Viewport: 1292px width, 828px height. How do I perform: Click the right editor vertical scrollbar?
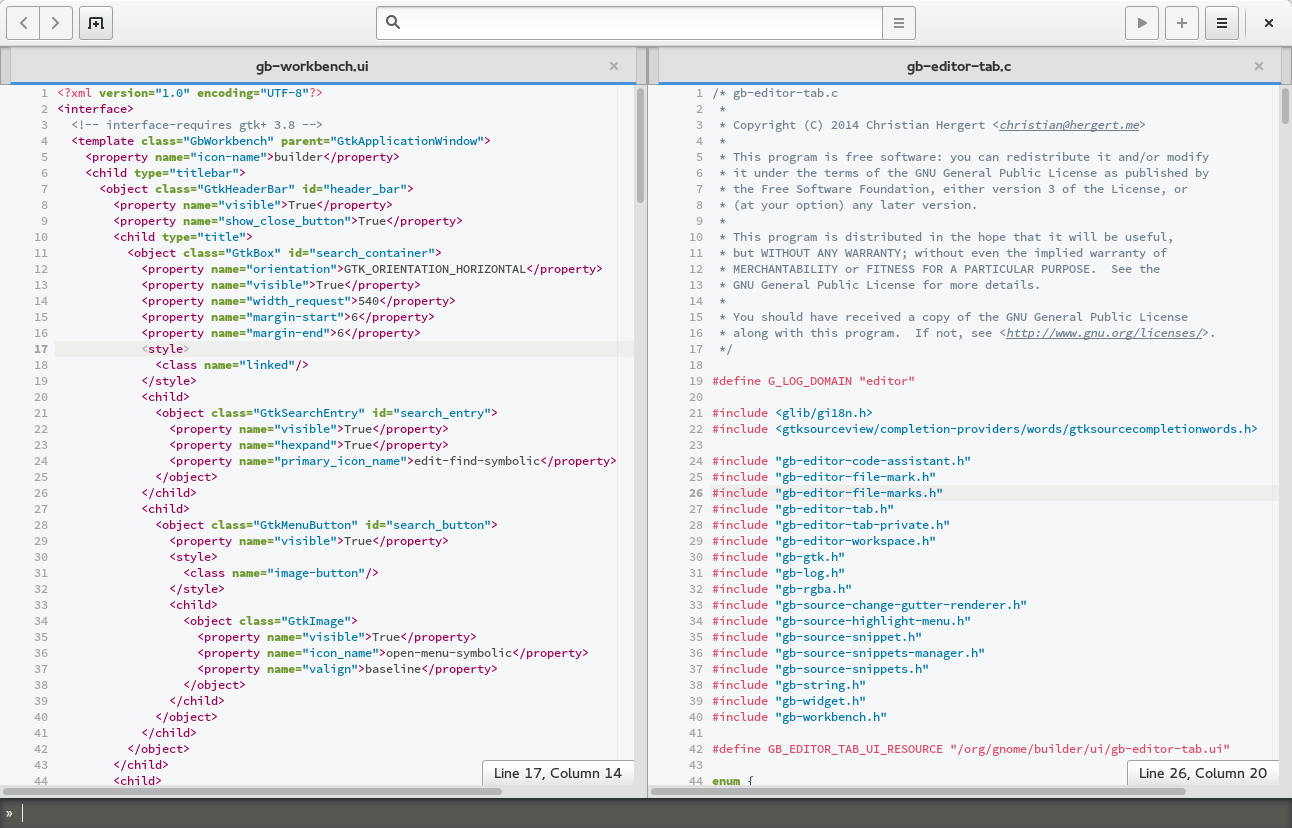tap(1286, 105)
